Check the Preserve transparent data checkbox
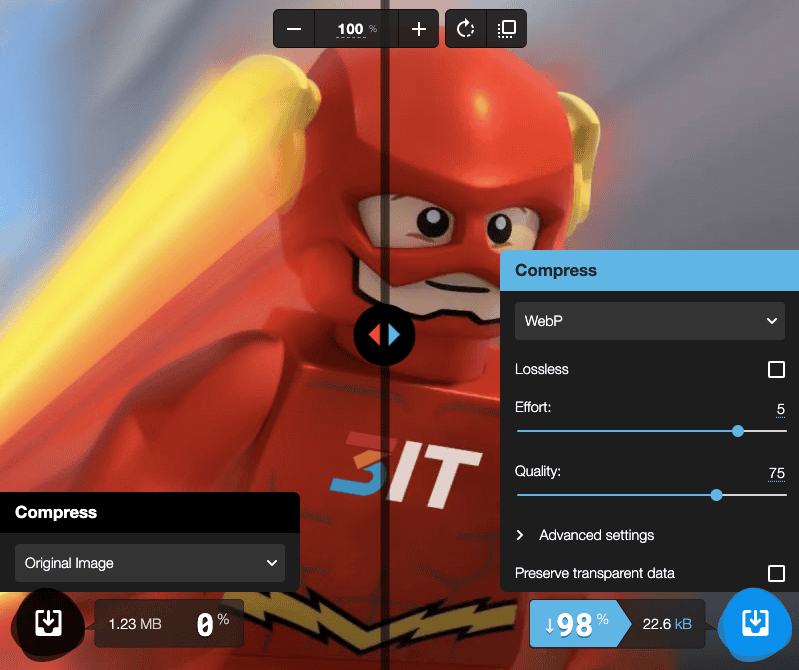Screen dimensions: 799x670 point(776,573)
